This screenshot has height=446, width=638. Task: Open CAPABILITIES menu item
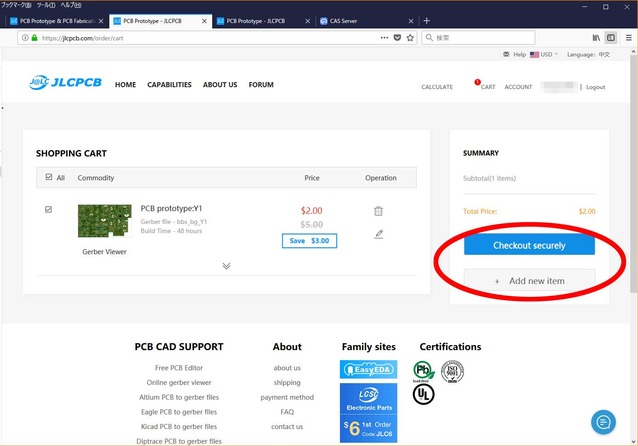tap(169, 85)
